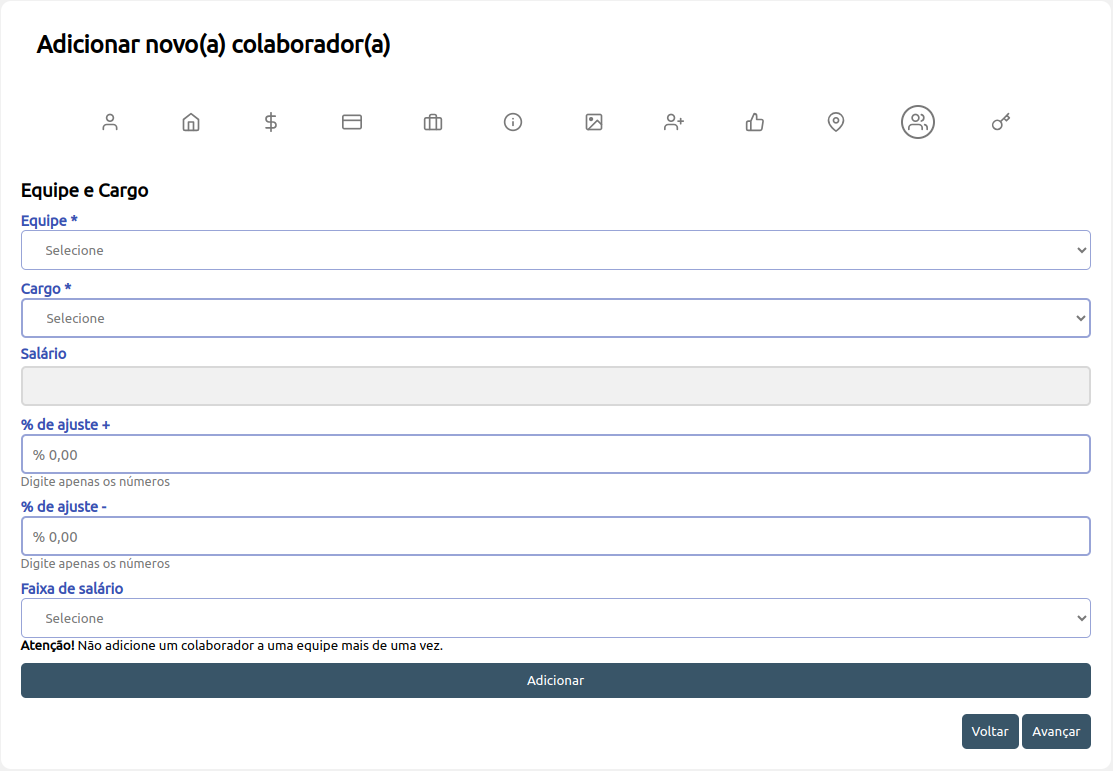Open the map pin location step icon
The height and width of the screenshot is (771, 1113).
pos(836,122)
